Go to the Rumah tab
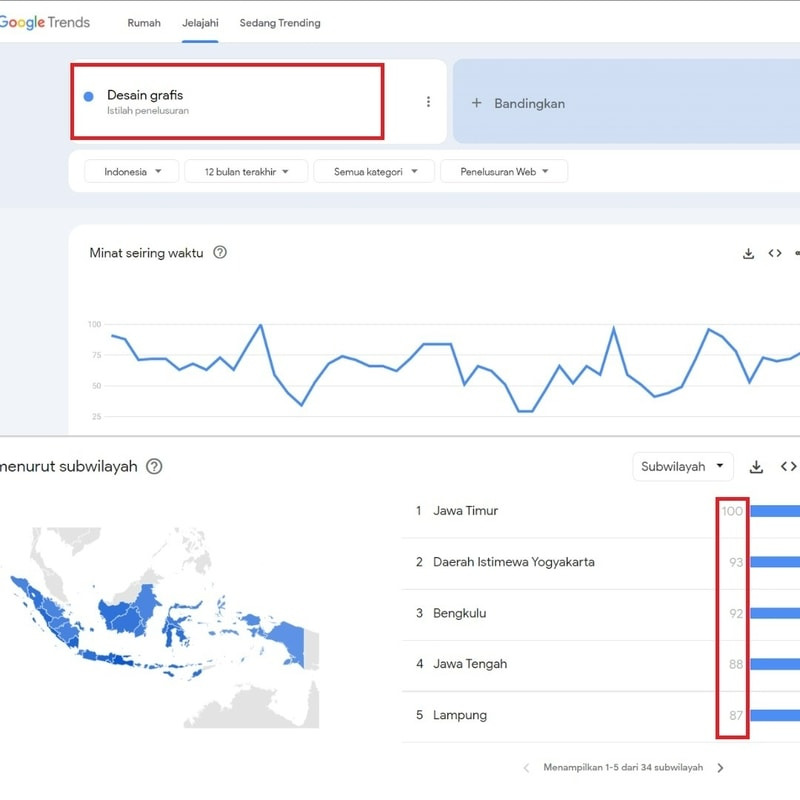 [144, 23]
